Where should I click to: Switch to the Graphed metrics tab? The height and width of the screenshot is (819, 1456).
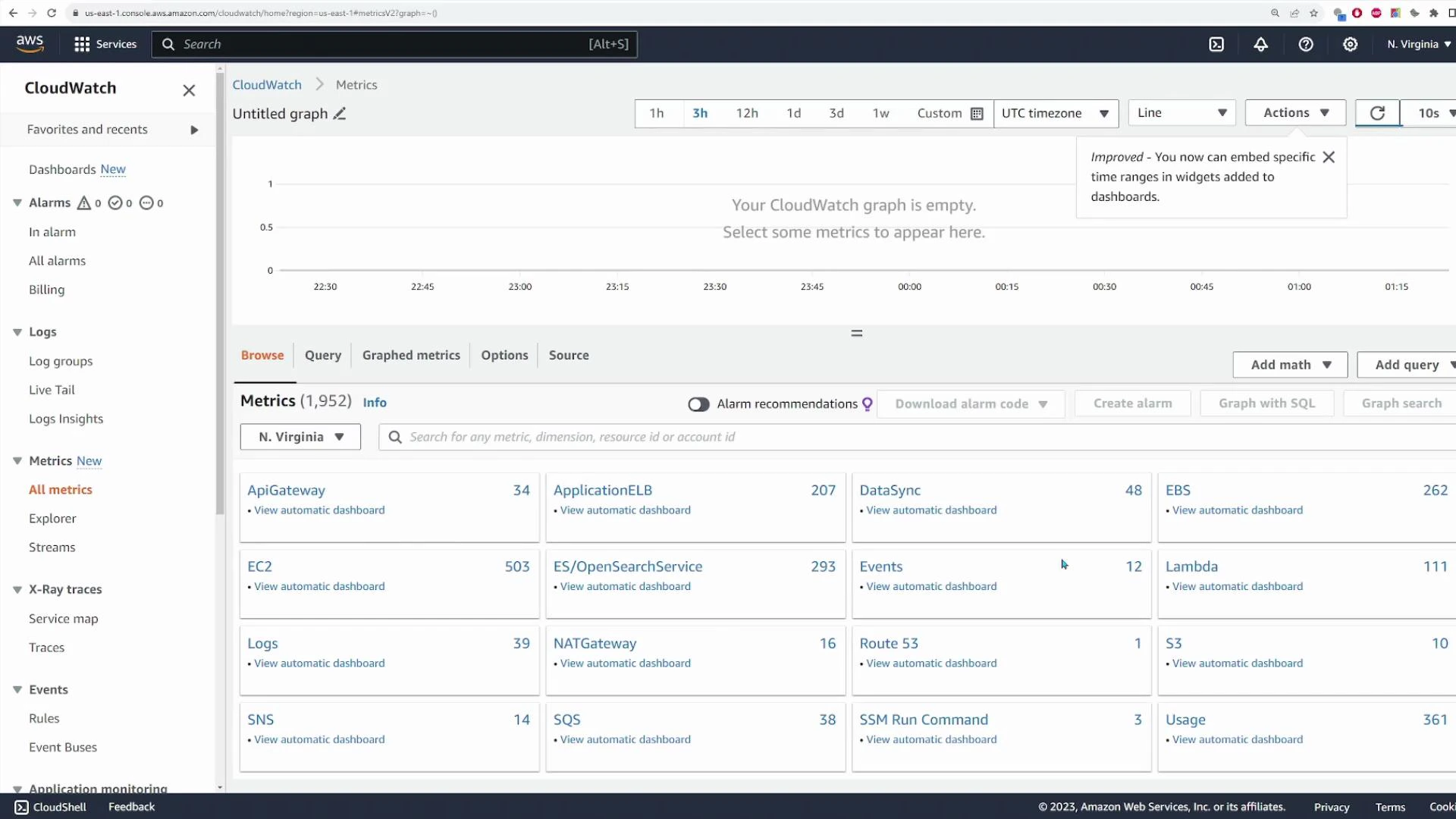pos(411,355)
